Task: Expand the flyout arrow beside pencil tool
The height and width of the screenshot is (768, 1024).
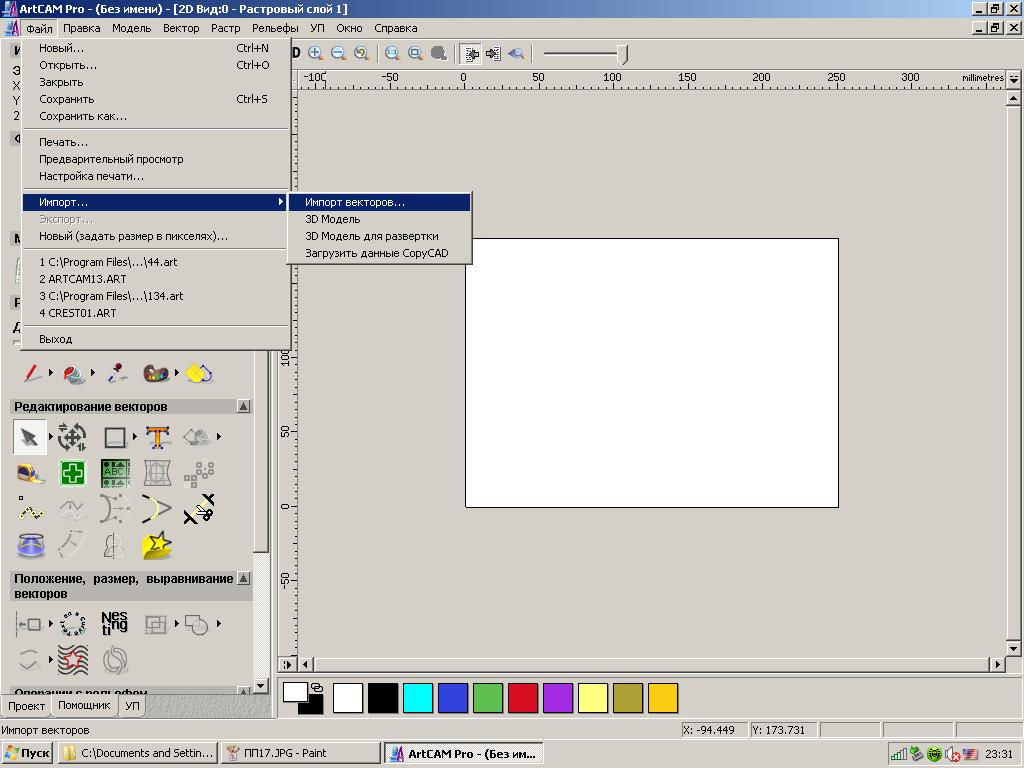Action: [50, 373]
